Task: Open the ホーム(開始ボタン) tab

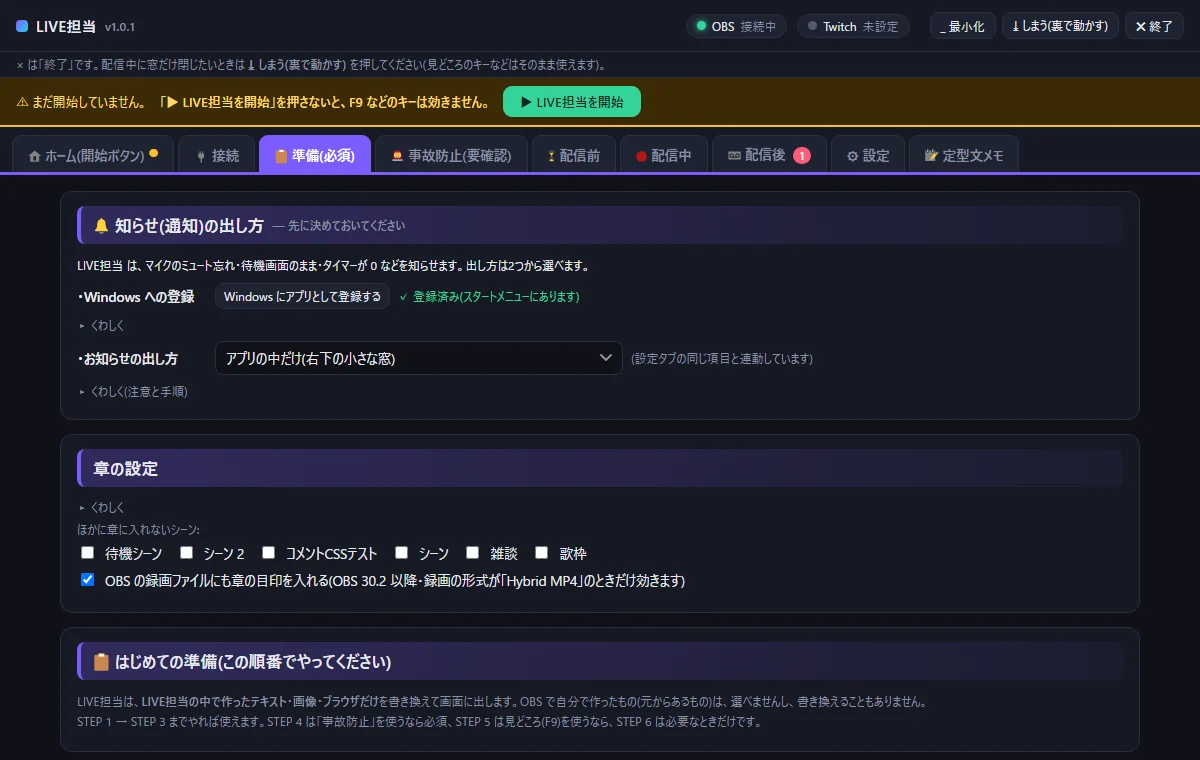Action: (93, 155)
